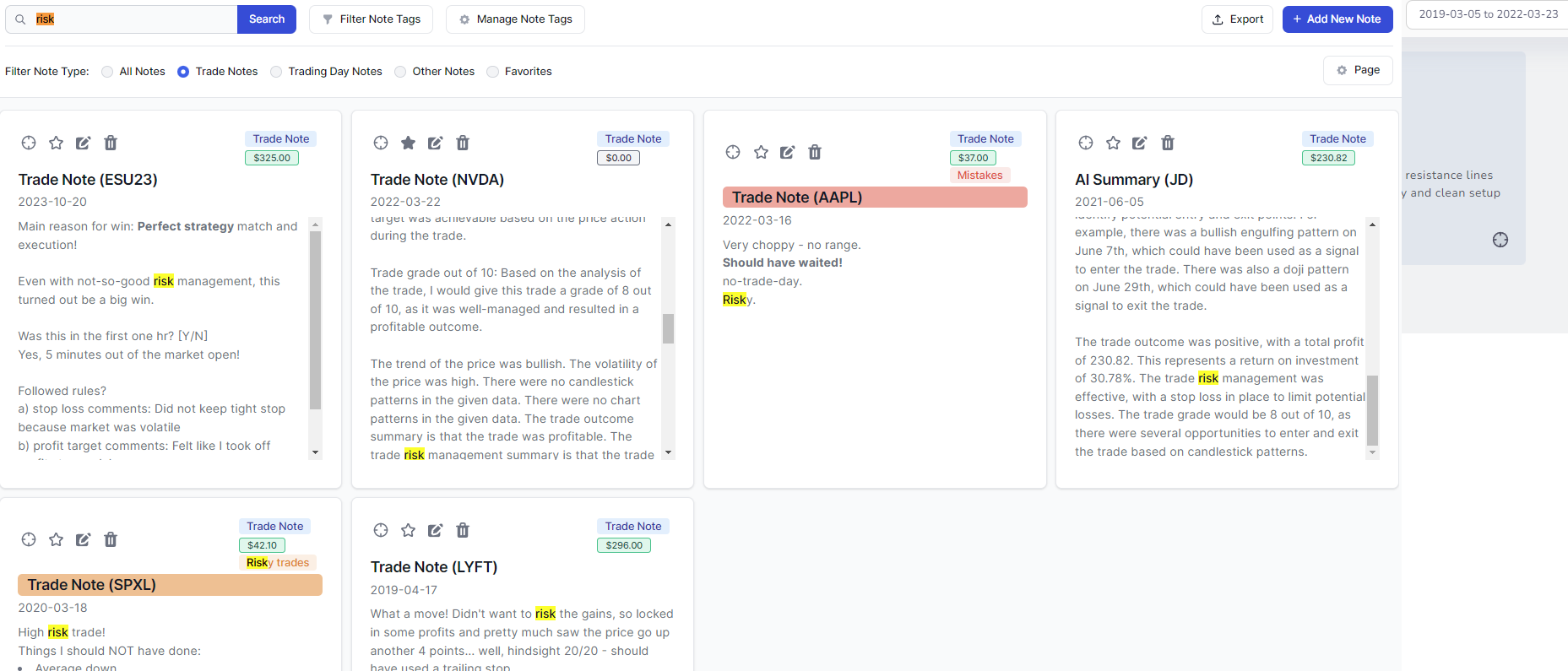
Task: Click the AI Summary (JD) scrollbar thumb
Action: pos(1372,410)
